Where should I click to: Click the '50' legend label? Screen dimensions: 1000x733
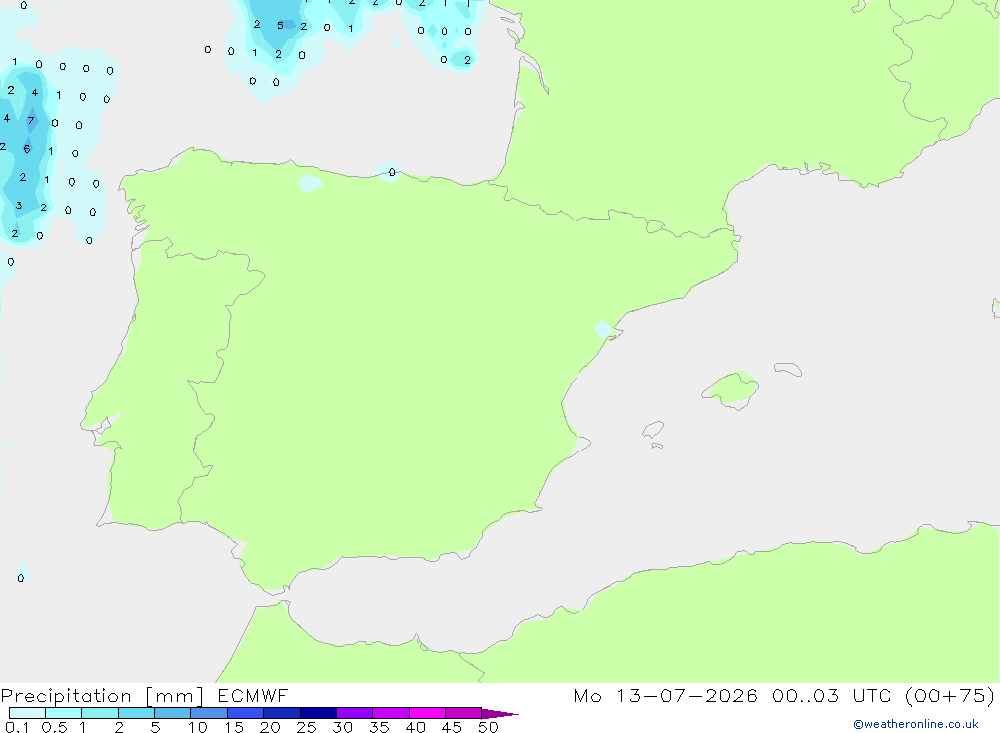coord(488,727)
